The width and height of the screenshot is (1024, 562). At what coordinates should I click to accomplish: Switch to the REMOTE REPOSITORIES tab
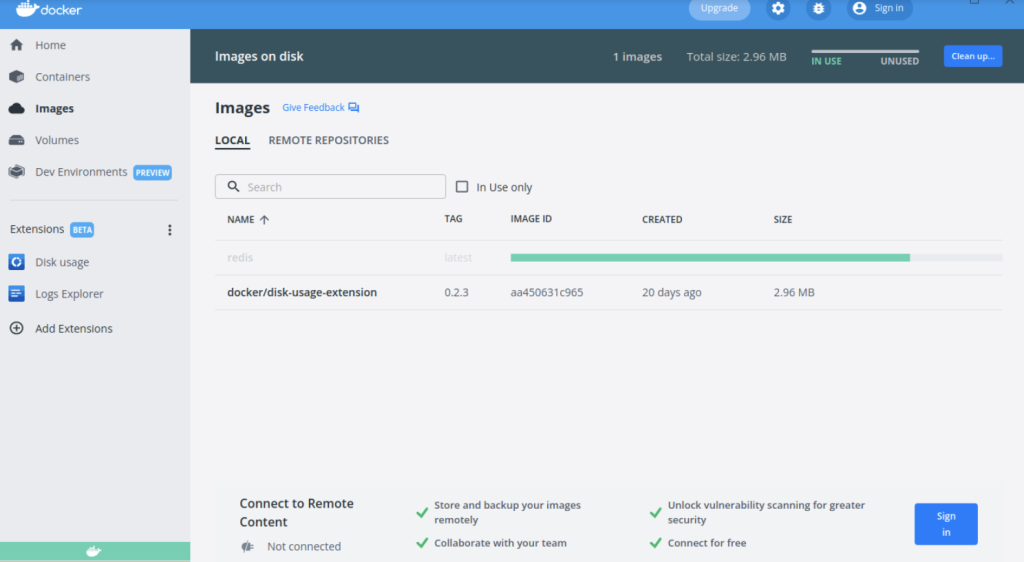[328, 140]
